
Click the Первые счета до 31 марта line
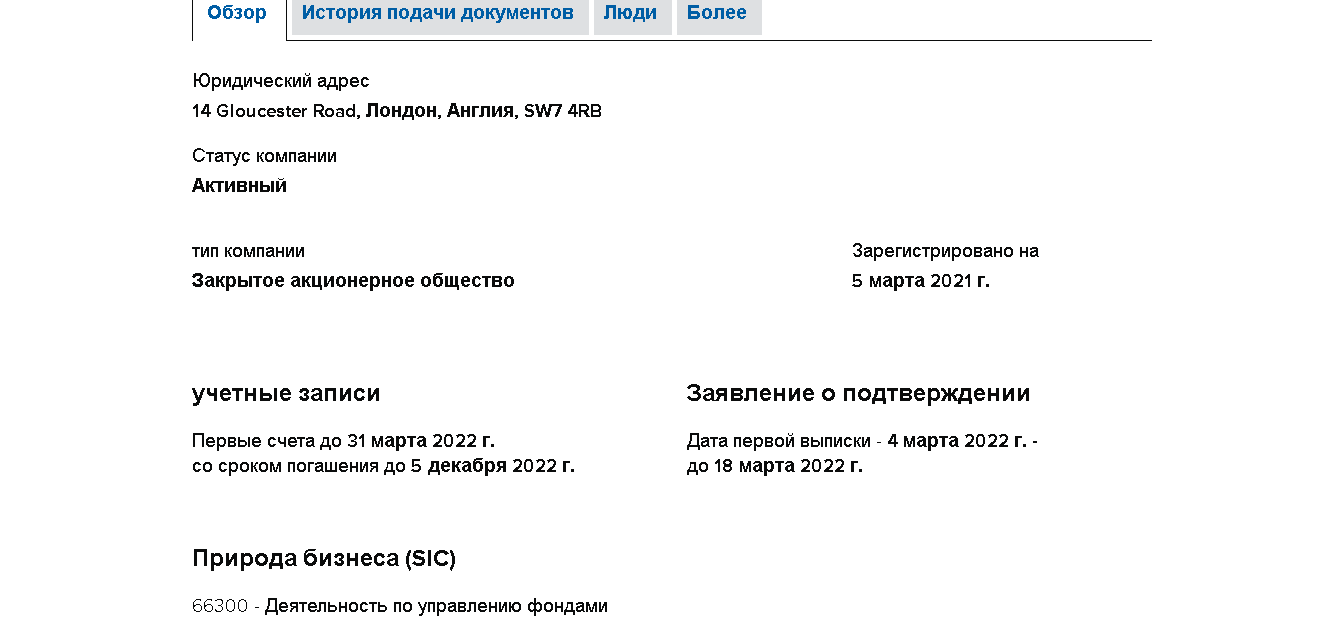343,441
